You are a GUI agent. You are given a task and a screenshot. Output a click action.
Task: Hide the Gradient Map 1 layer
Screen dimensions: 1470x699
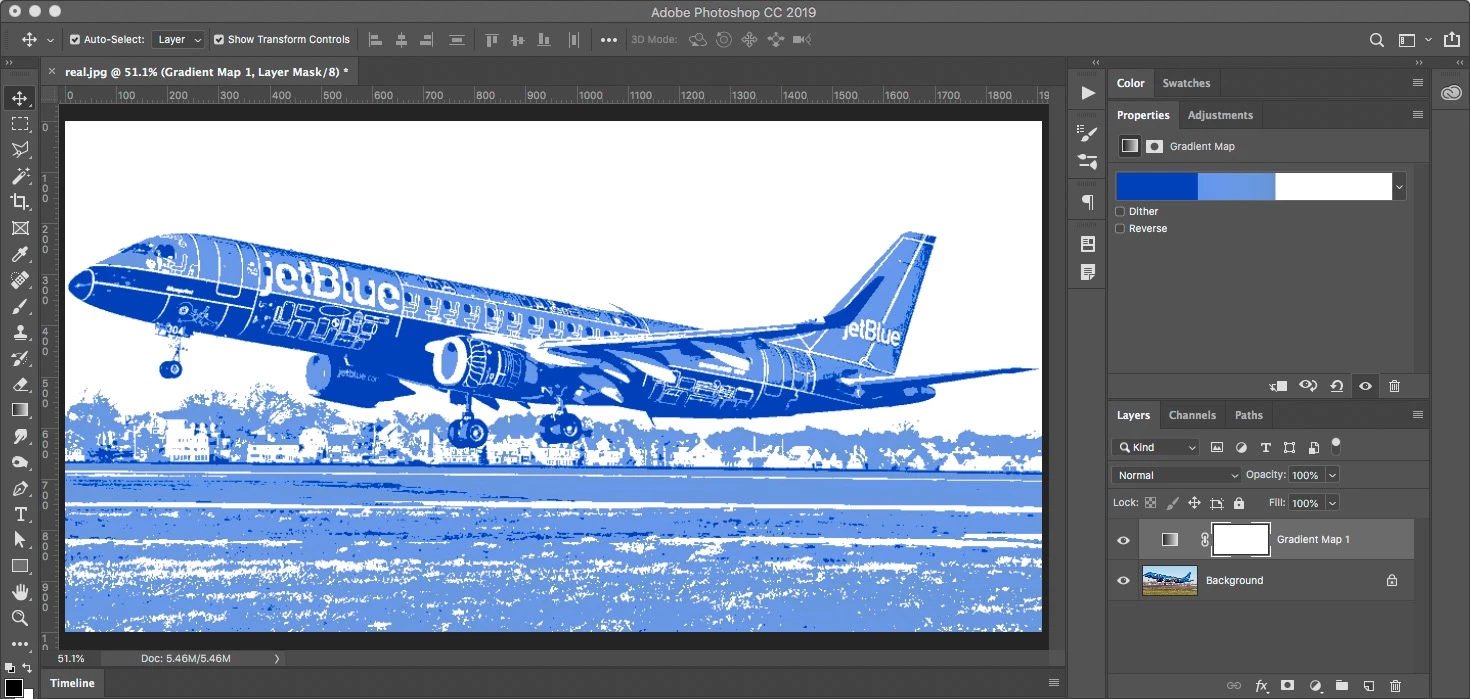pyautogui.click(x=1123, y=540)
